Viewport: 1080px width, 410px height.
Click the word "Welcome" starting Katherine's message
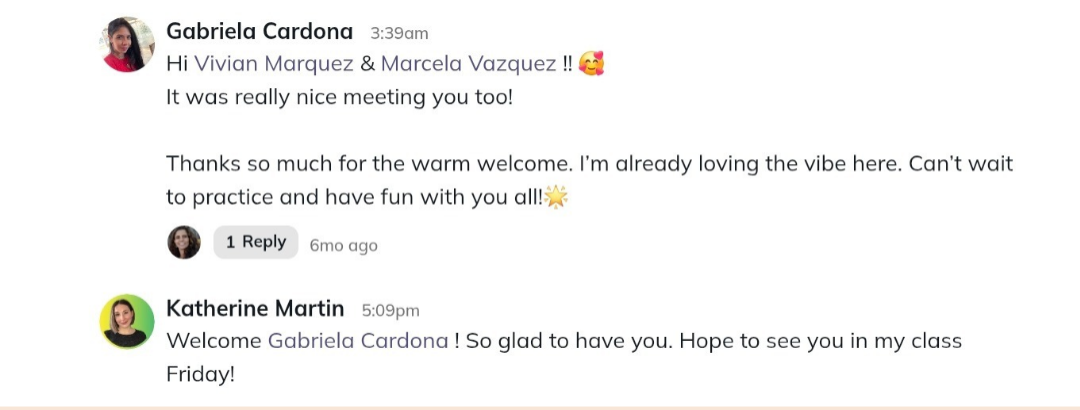(214, 341)
